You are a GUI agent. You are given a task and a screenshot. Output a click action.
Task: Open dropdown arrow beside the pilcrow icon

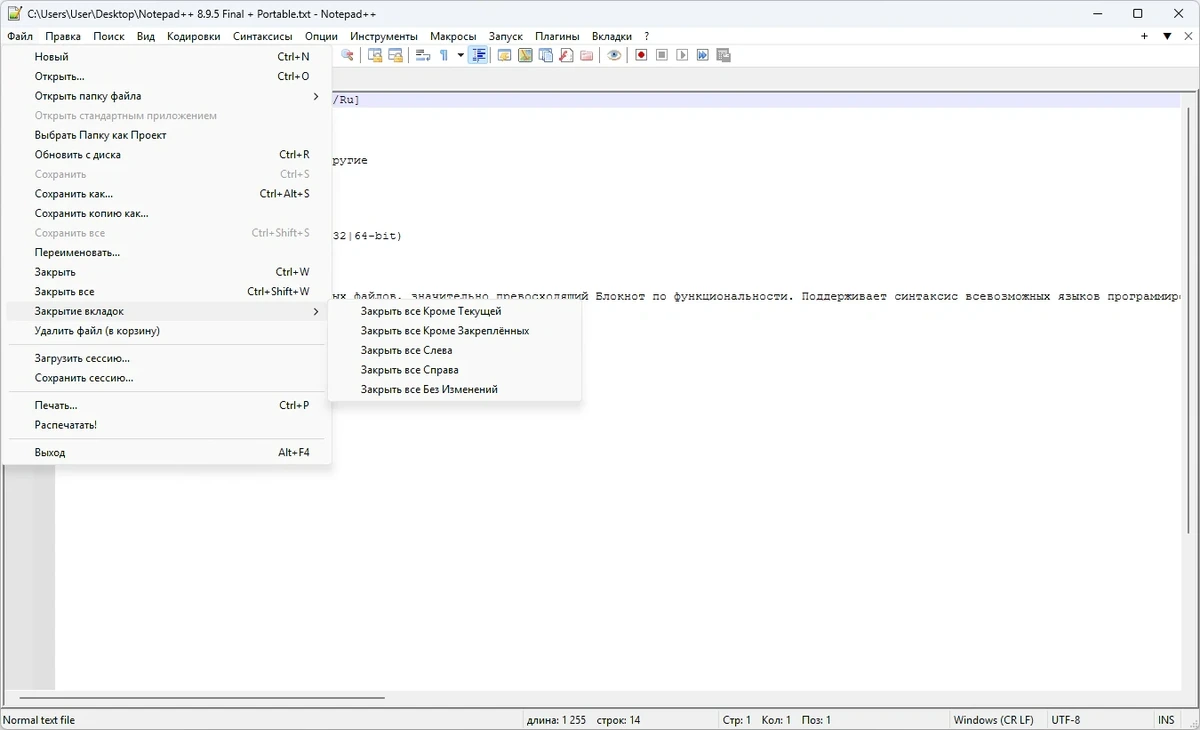click(x=461, y=55)
